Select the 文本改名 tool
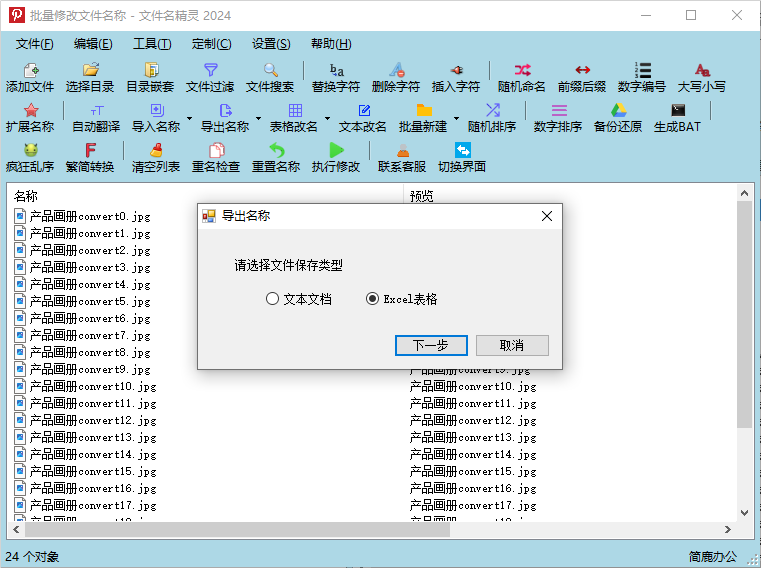The image size is (761, 568). [x=363, y=118]
